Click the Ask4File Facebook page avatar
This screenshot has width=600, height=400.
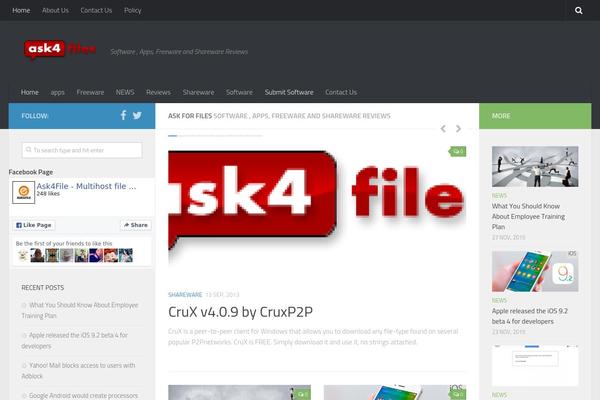click(23, 192)
